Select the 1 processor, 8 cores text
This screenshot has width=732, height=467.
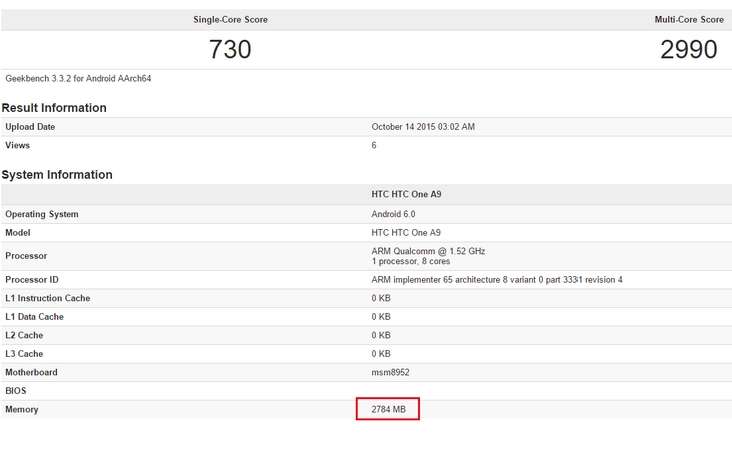tap(411, 261)
